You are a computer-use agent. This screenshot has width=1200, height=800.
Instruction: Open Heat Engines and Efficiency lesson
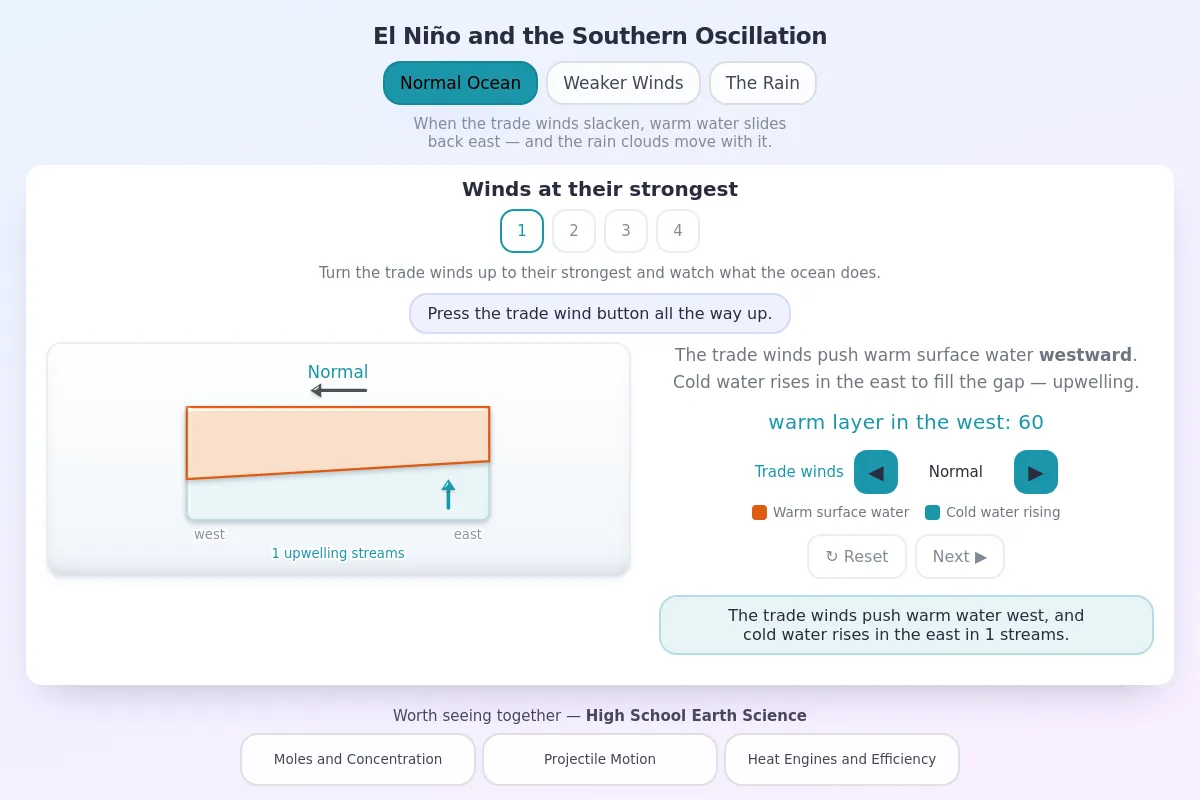842,759
